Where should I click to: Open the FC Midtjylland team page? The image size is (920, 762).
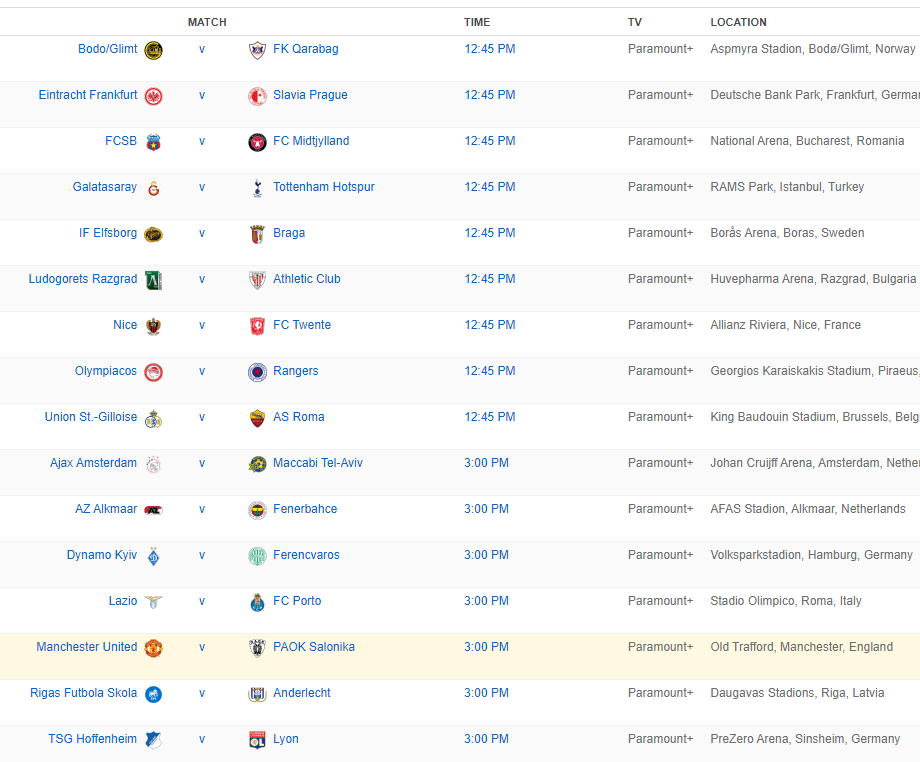[311, 141]
